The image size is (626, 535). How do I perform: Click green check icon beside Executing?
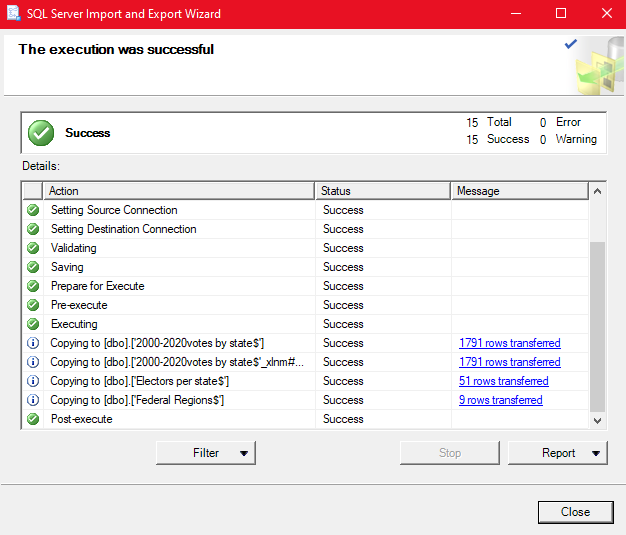[x=33, y=324]
